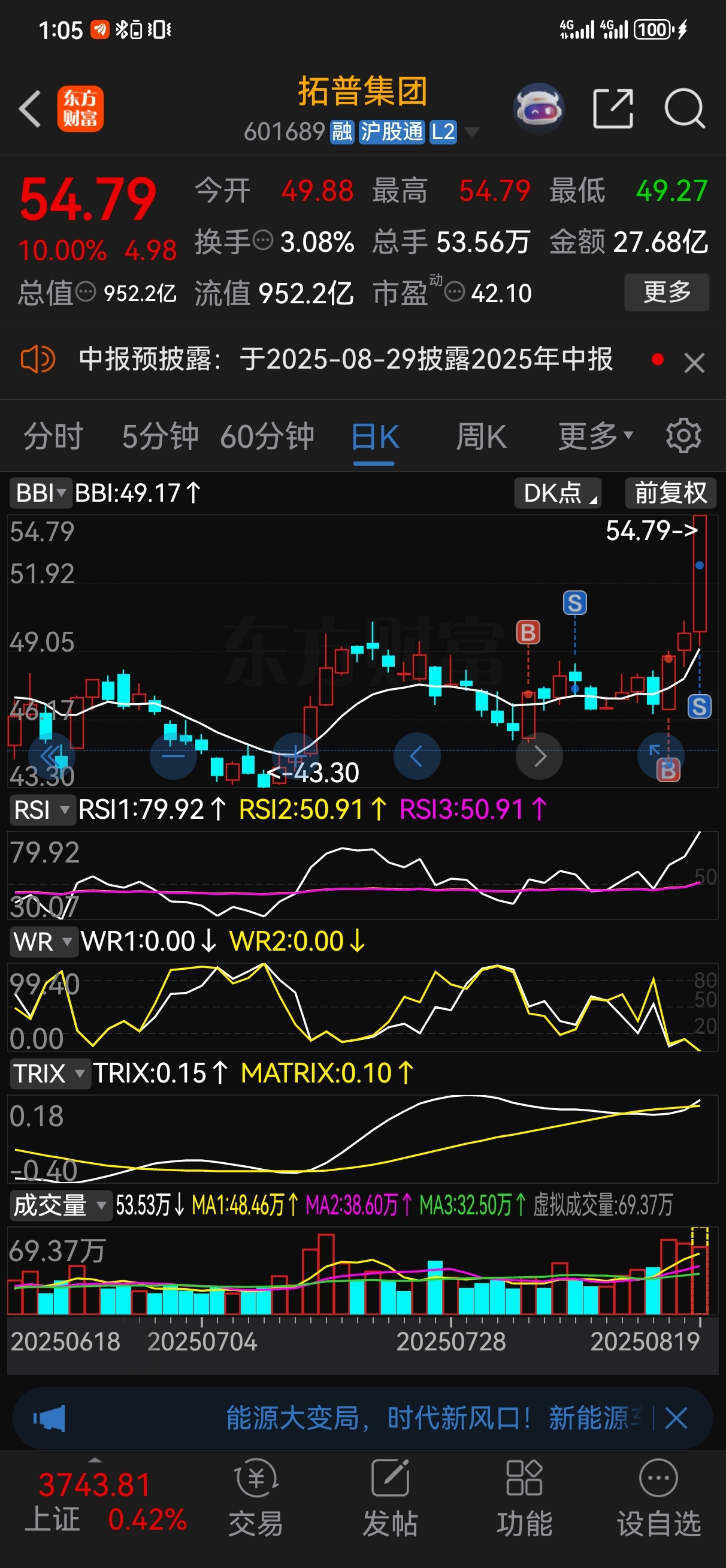Open the 更多 period dropdown
Image resolution: width=726 pixels, height=1568 pixels.
596,436
